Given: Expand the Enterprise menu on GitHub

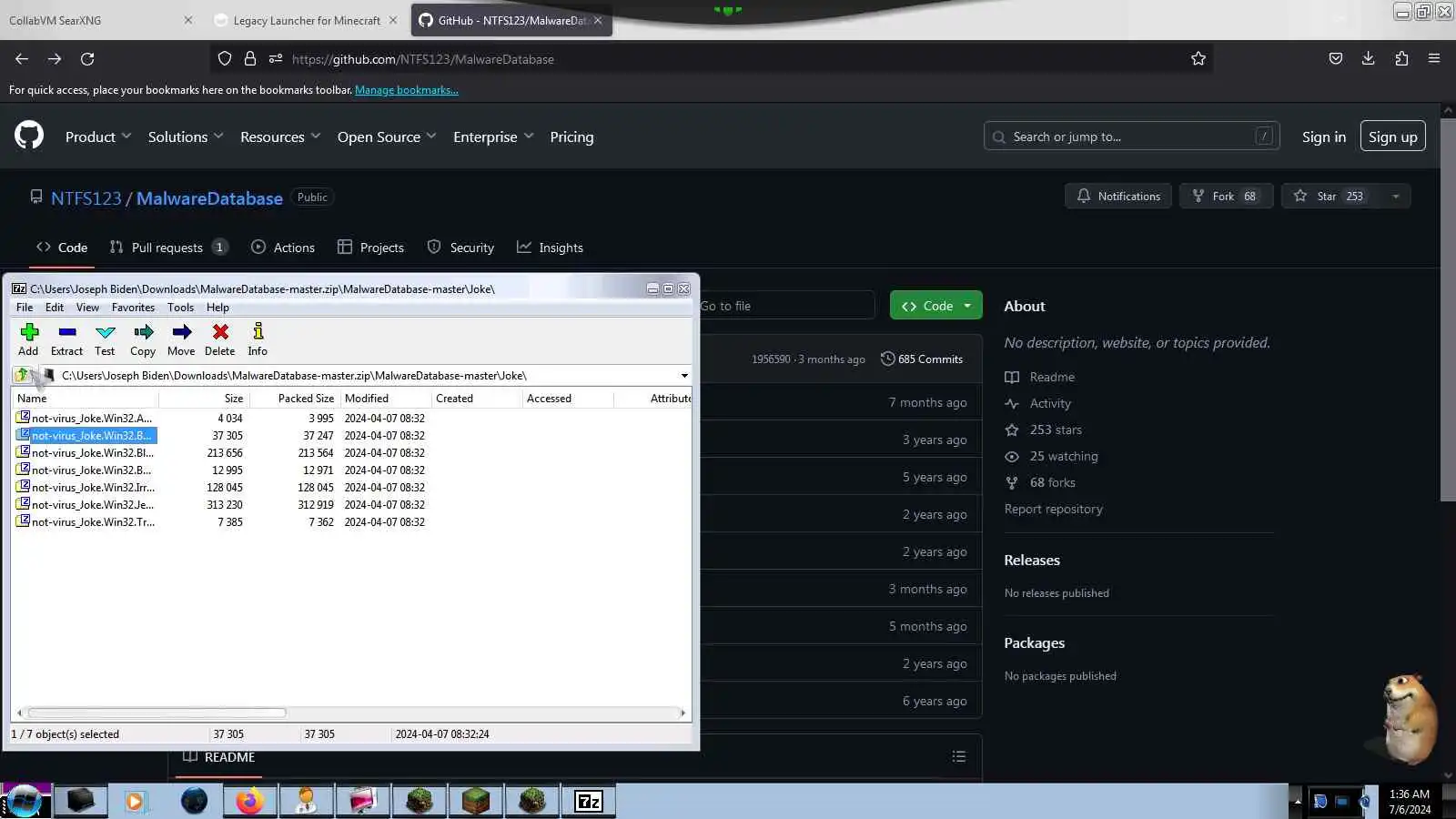Looking at the screenshot, I should click(493, 136).
